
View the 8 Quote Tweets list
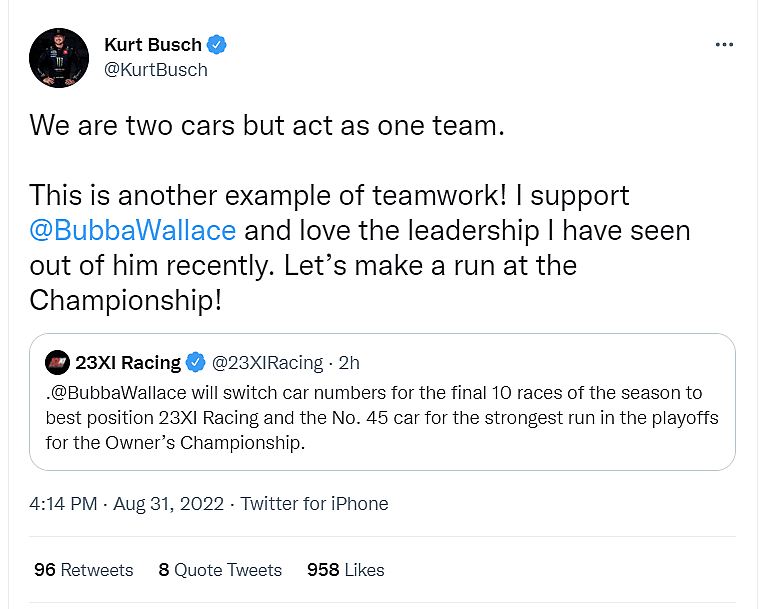(220, 569)
